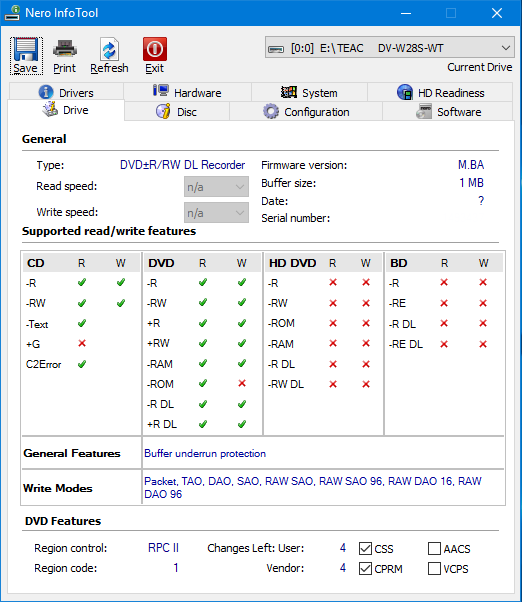The width and height of the screenshot is (522, 602).
Task: Switch to the System tab
Action: [309, 93]
